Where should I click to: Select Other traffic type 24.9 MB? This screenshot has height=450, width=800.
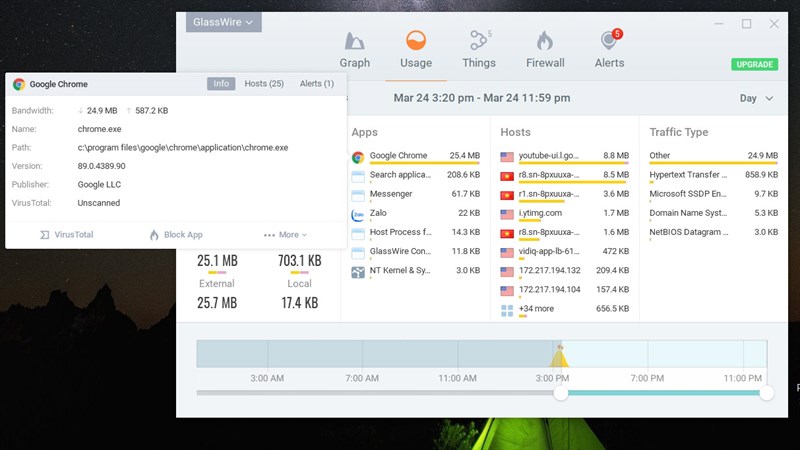pos(713,157)
